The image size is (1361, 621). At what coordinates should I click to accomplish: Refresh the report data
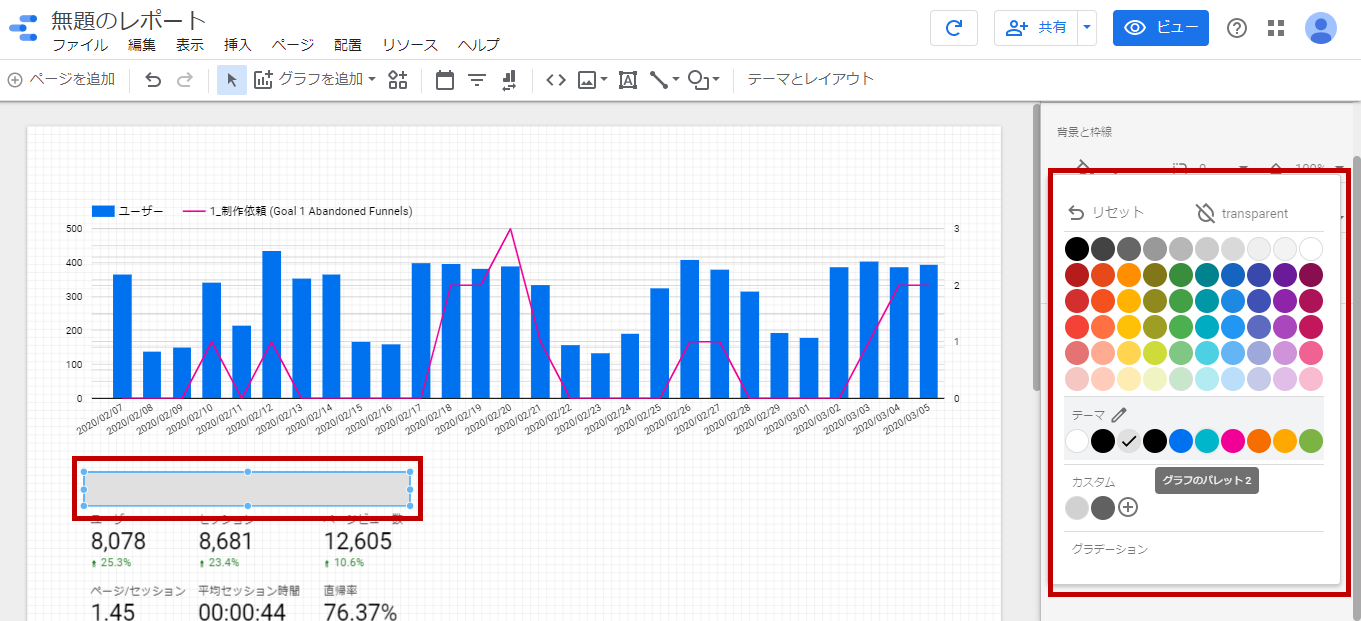tap(954, 28)
